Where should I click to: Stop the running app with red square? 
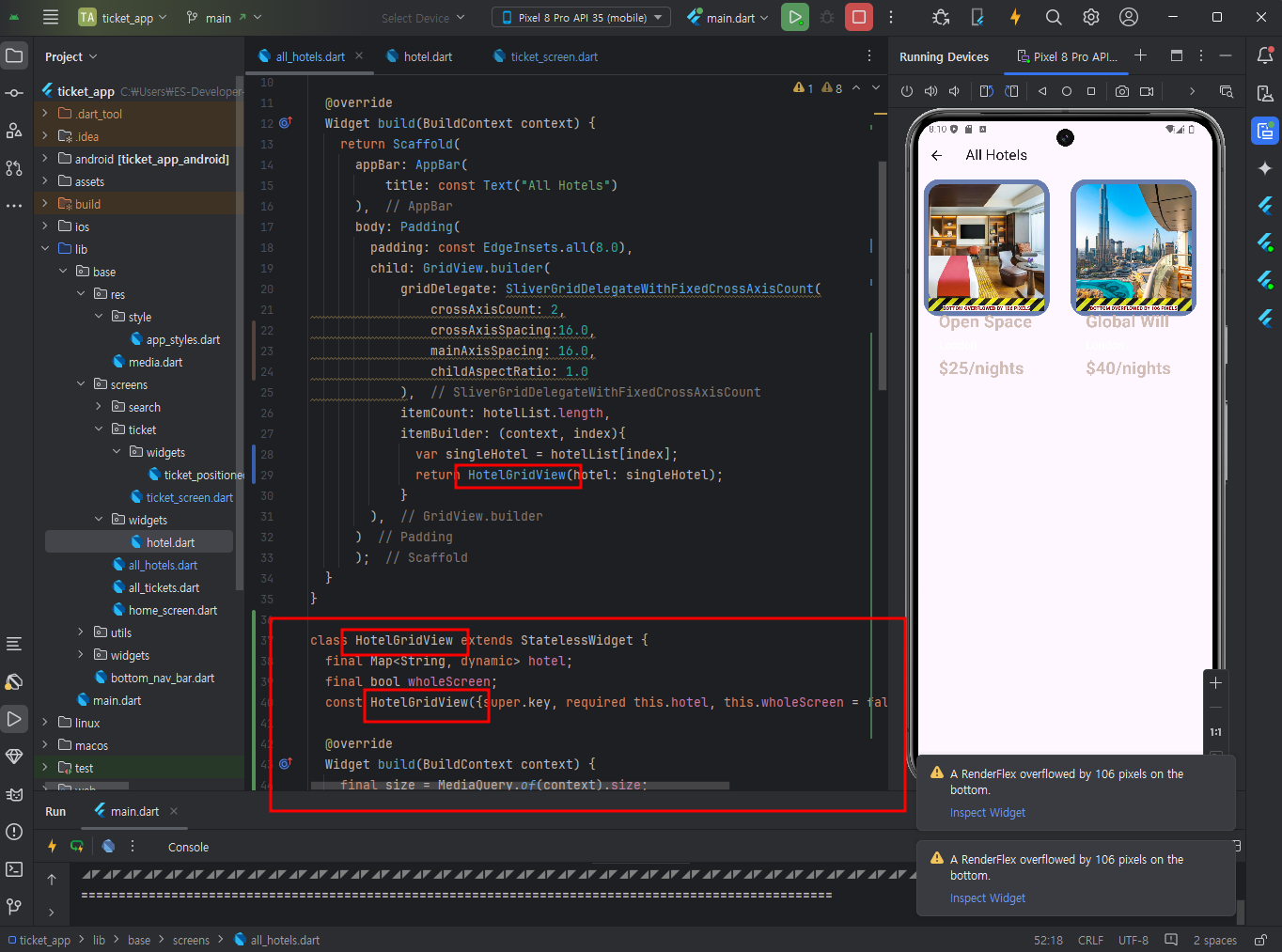858,17
